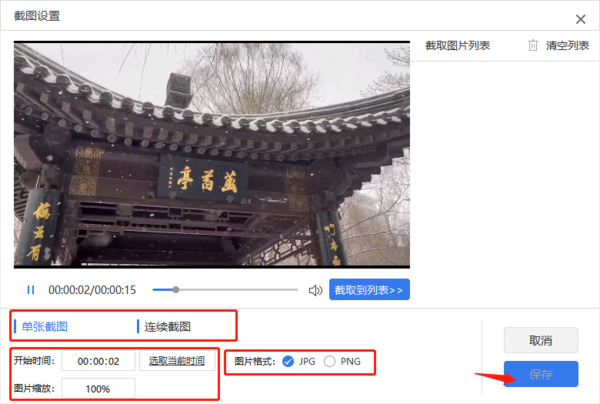Click the trash icon beside 清空列表
The height and width of the screenshot is (404, 600).
533,46
